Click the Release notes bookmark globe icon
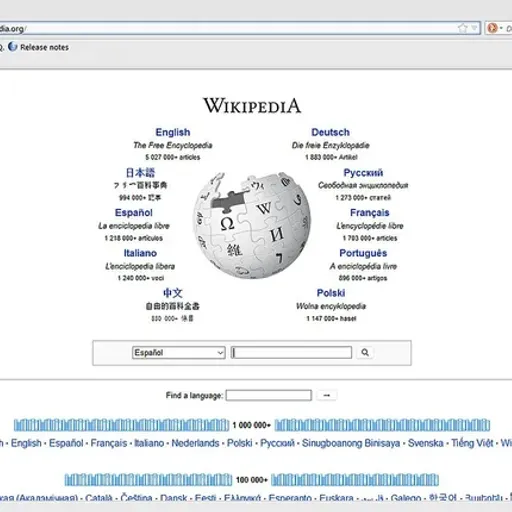This screenshot has height=512, width=512. [13, 47]
